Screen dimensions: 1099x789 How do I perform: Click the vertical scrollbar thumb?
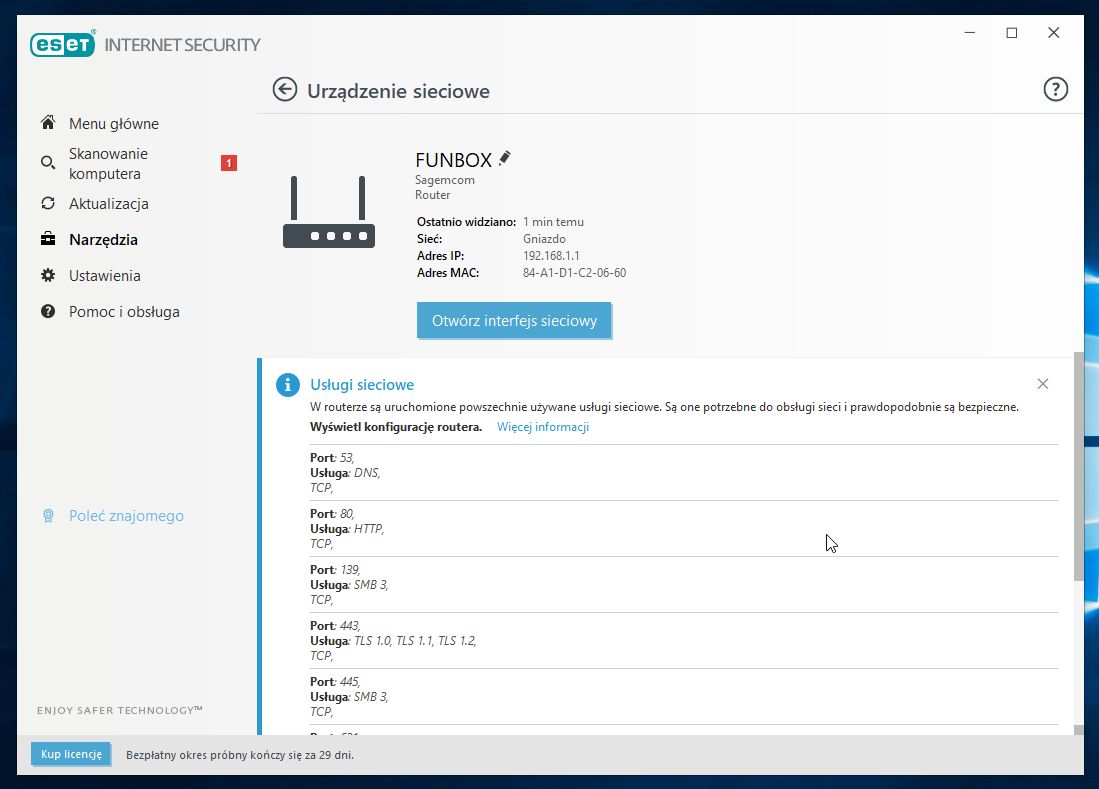click(1078, 466)
